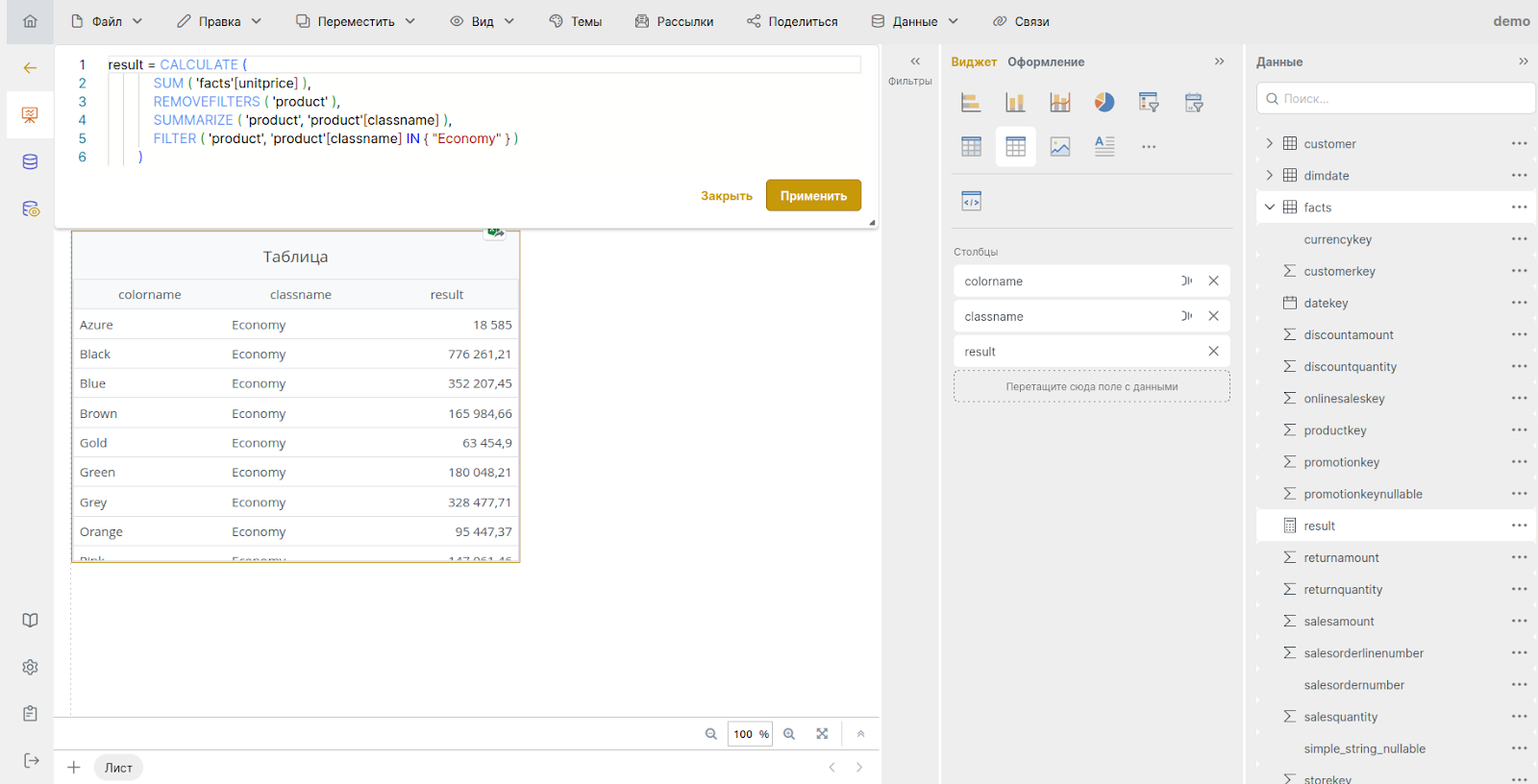1538x784 pixels.
Task: Open the Переместить menu
Action: click(356, 21)
